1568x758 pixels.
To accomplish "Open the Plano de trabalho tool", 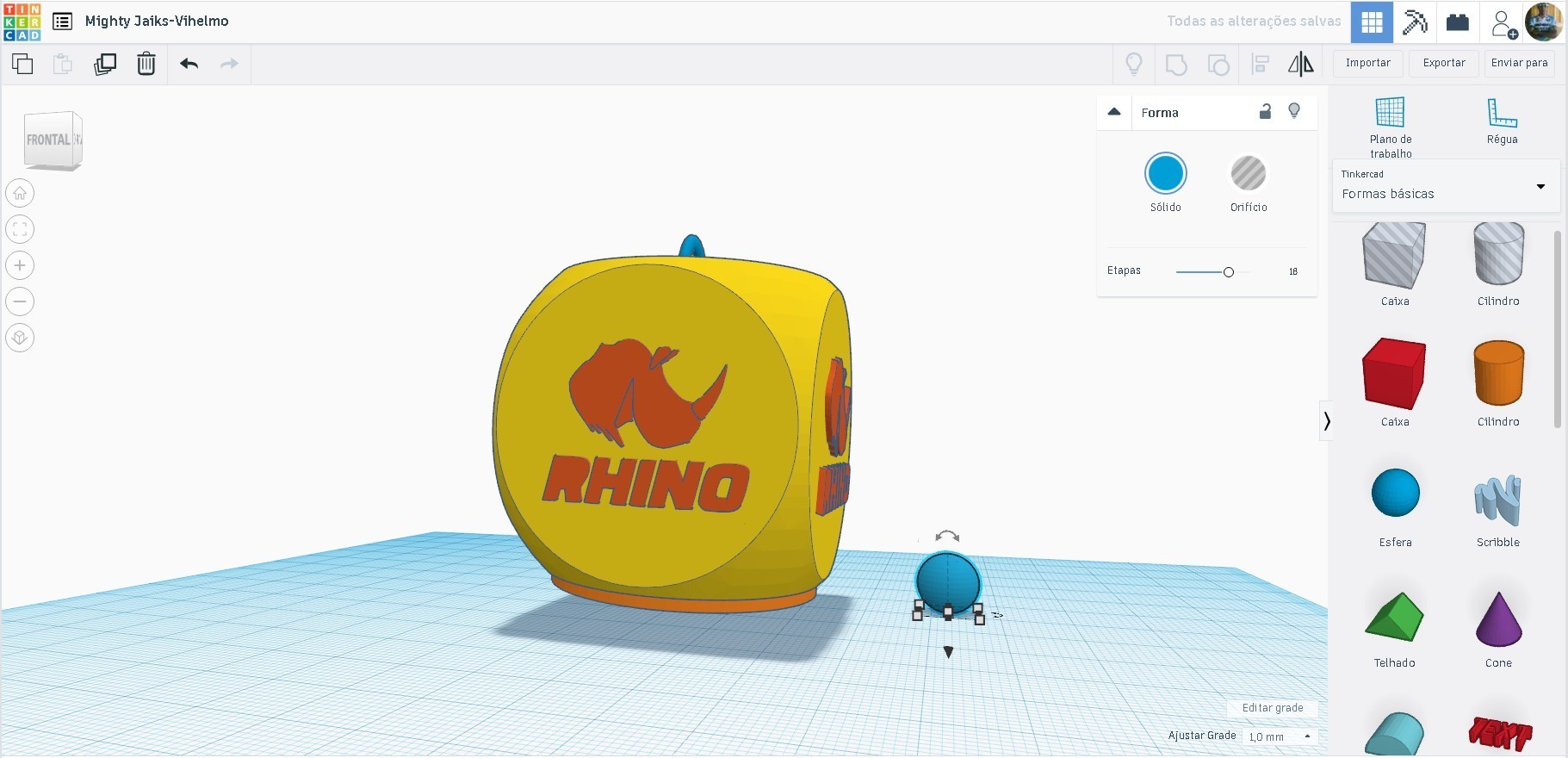I will (x=1391, y=127).
